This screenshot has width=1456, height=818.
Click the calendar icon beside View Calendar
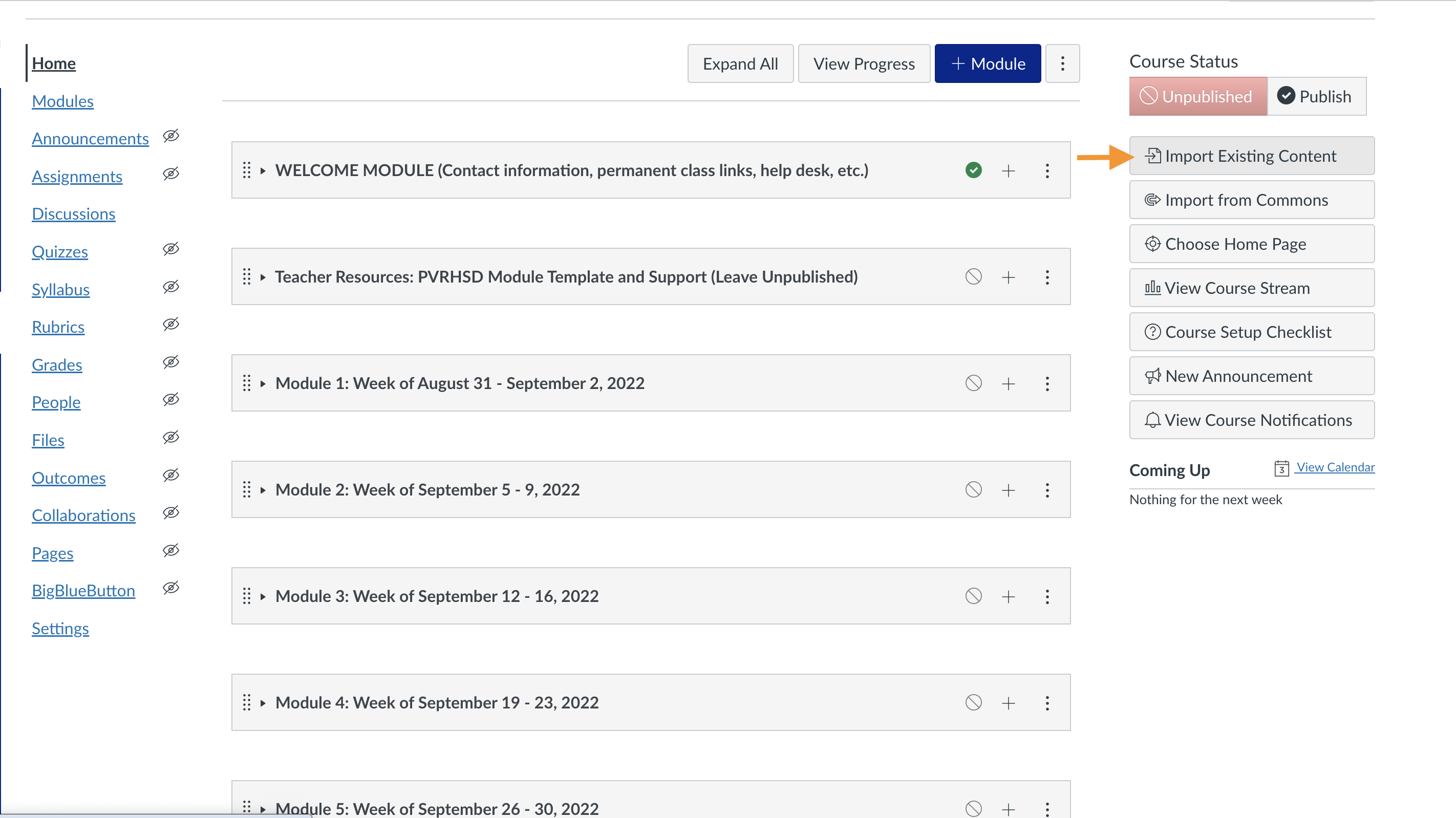(x=1281, y=468)
